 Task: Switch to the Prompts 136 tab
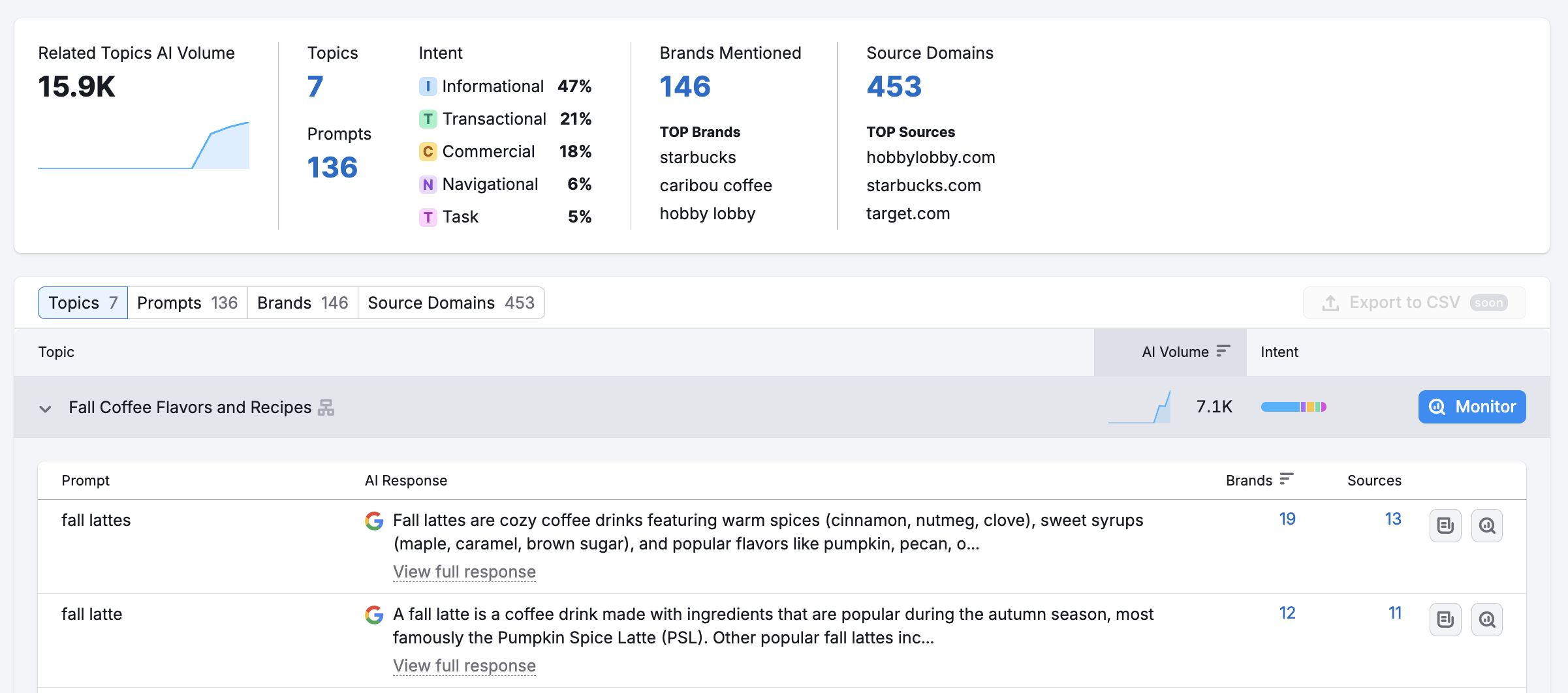(x=187, y=302)
